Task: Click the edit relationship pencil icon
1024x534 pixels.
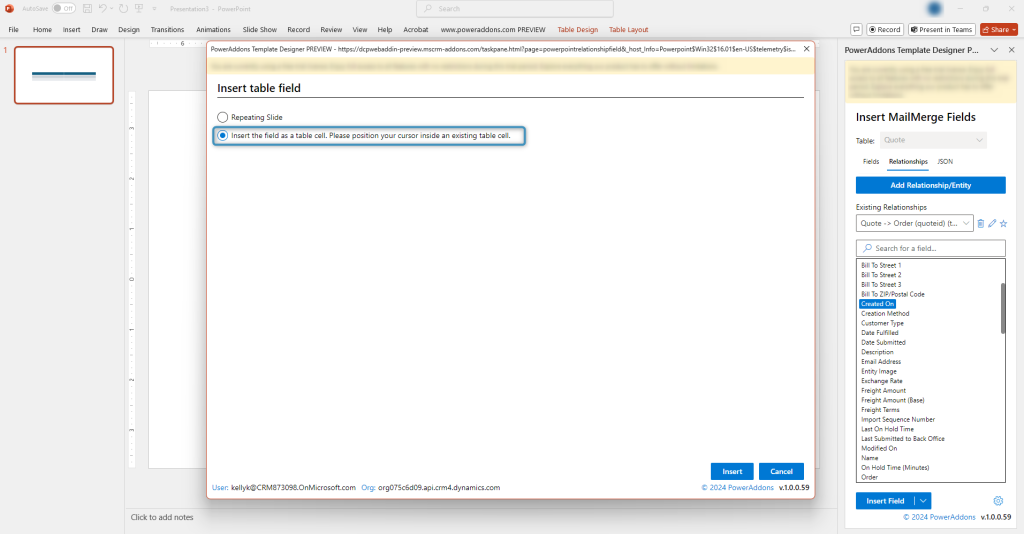Action: tap(992, 223)
